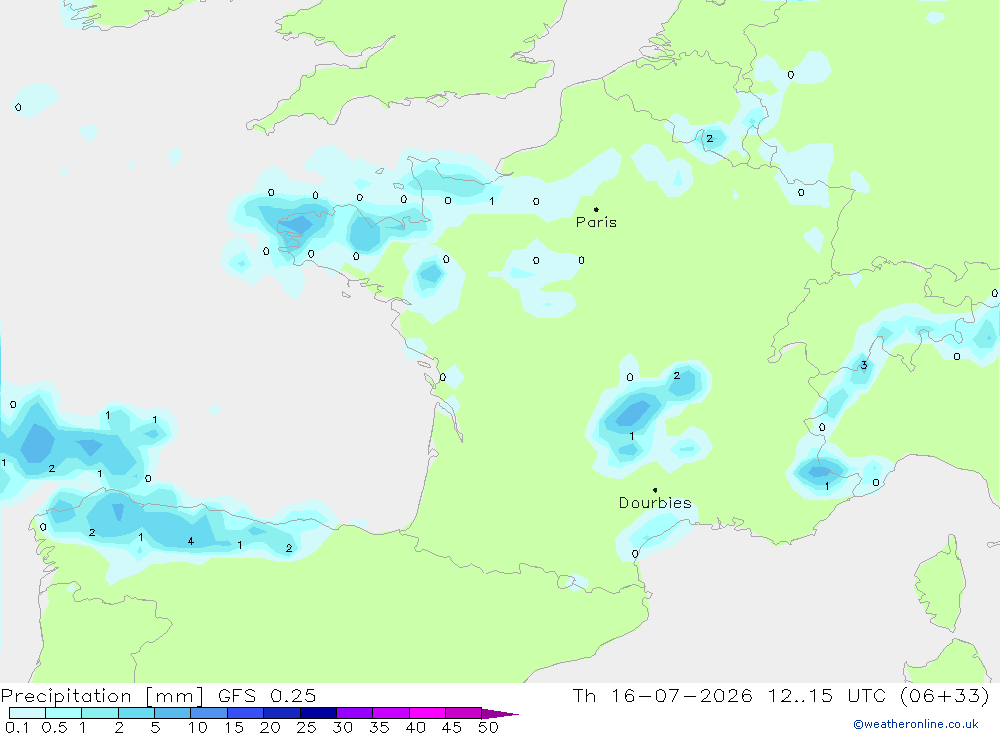Select the 5–10 mm legend swatch
Screen dimensions: 1000x733
tap(173, 713)
